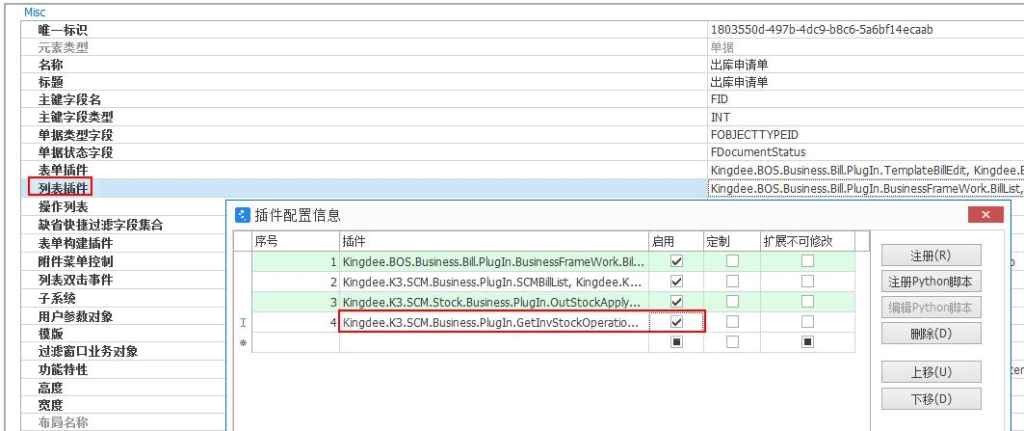Viewport: 1024px width, 431px height.
Task: Select the 唯一标识 property
Action: pyautogui.click(x=63, y=30)
